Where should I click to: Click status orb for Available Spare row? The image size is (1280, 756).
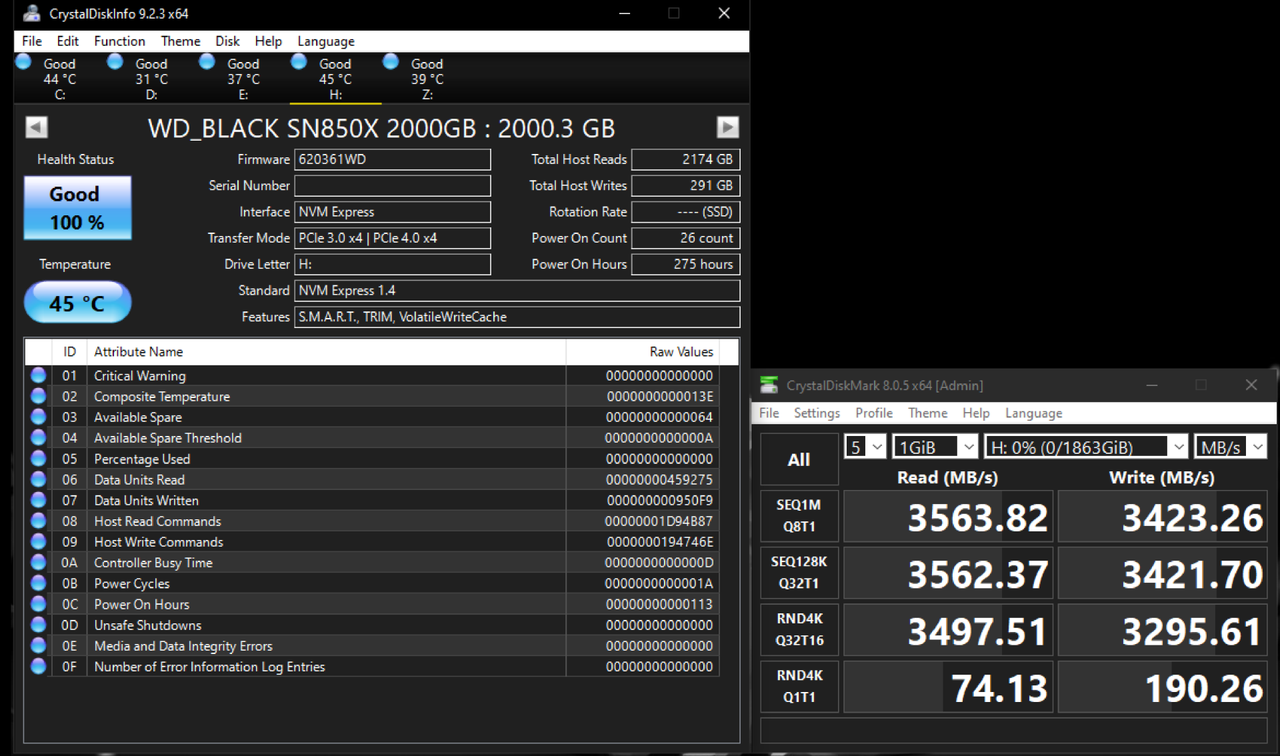[x=38, y=417]
